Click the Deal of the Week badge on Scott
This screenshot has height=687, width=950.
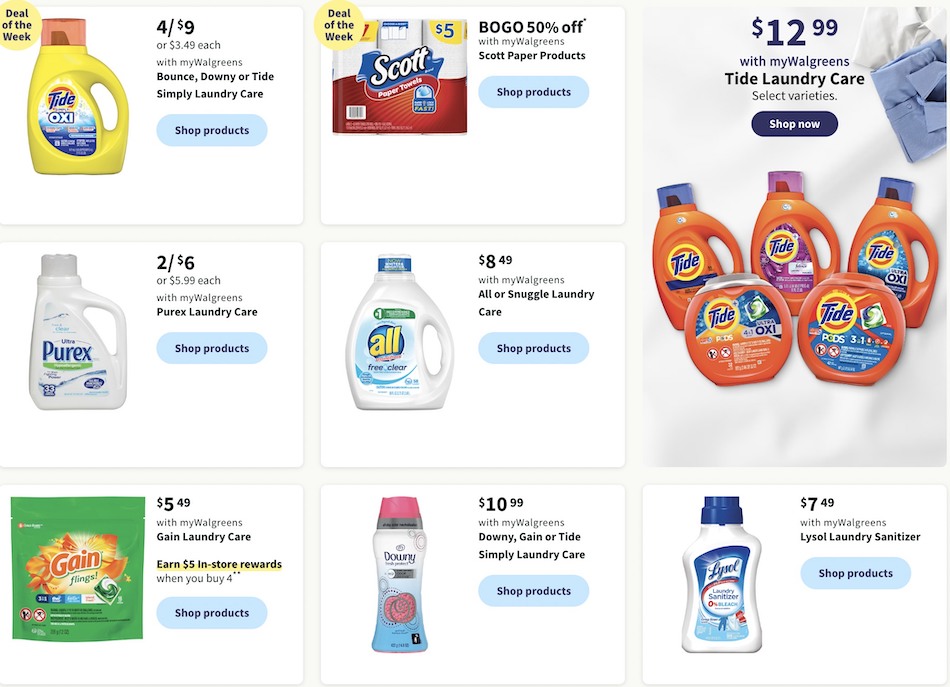tap(339, 24)
